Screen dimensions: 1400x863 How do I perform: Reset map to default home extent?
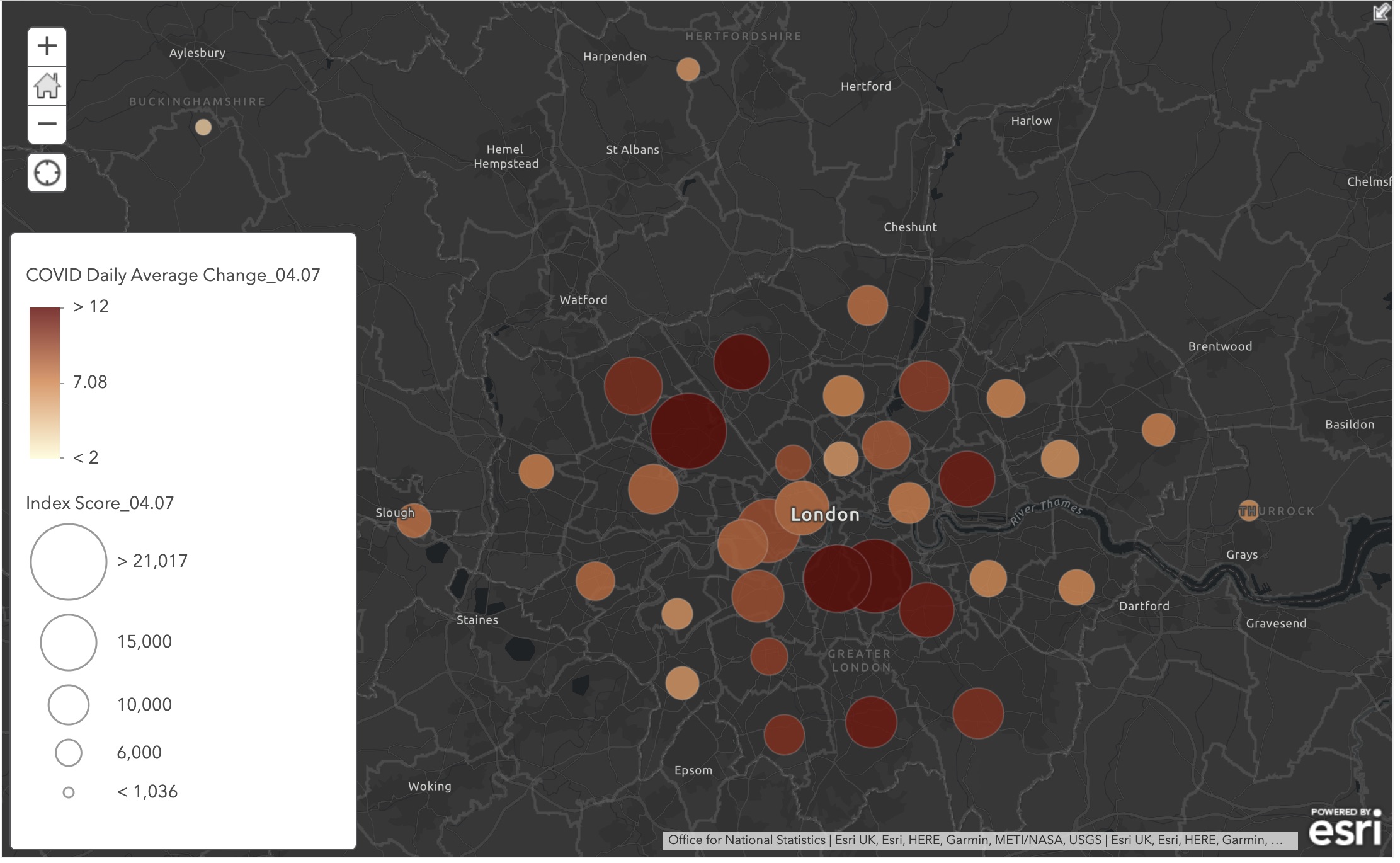click(47, 86)
